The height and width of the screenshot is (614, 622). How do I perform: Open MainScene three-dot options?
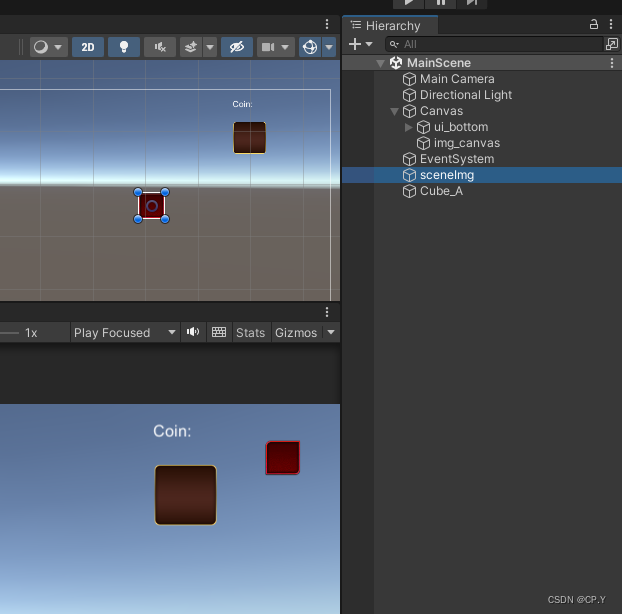pyautogui.click(x=612, y=63)
